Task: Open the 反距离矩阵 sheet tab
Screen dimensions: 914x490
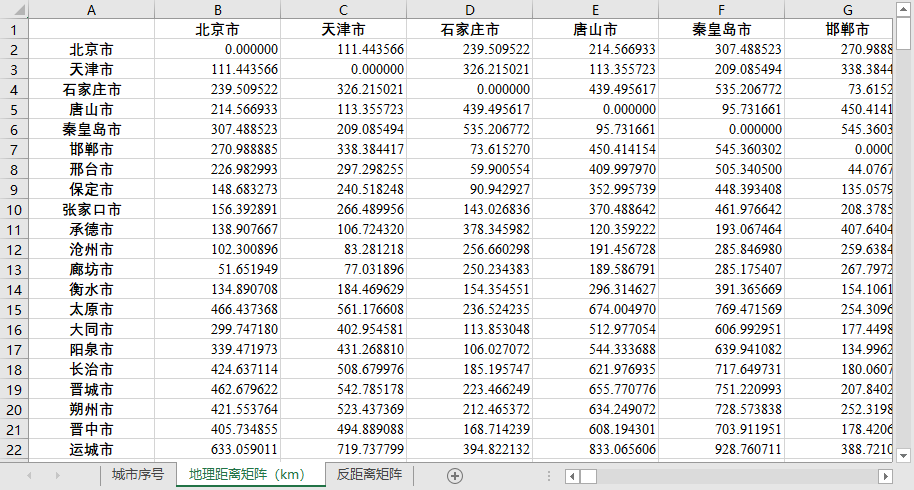Action: pyautogui.click(x=370, y=475)
